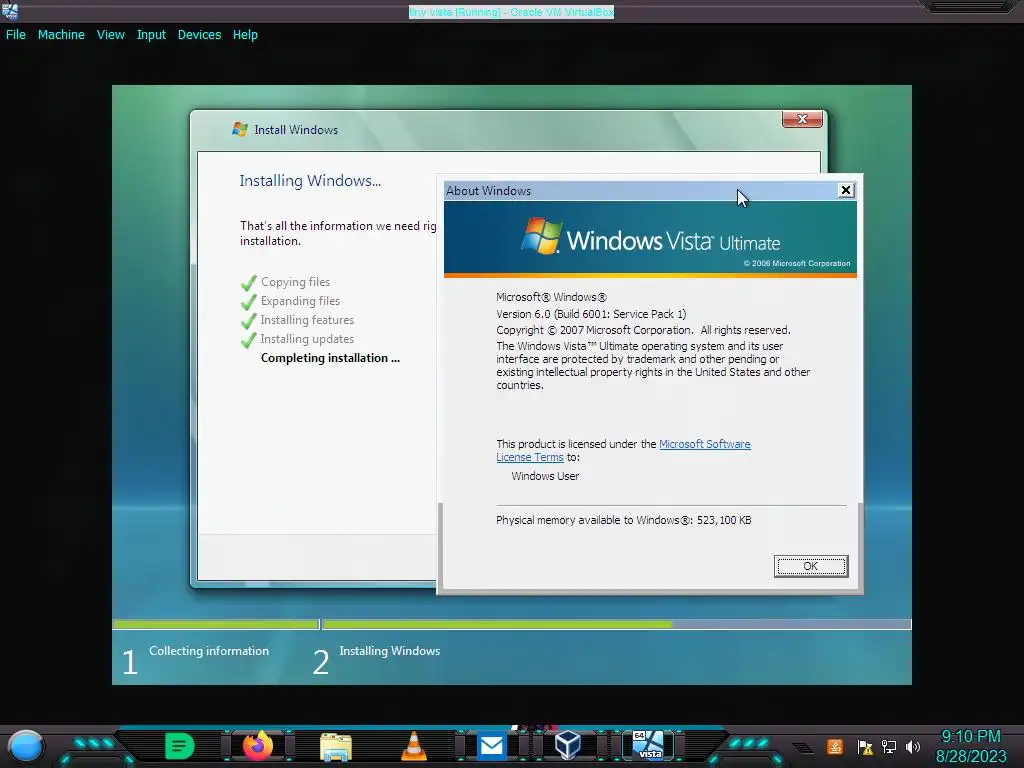
Task: Open the Devices menu
Action: 199,35
